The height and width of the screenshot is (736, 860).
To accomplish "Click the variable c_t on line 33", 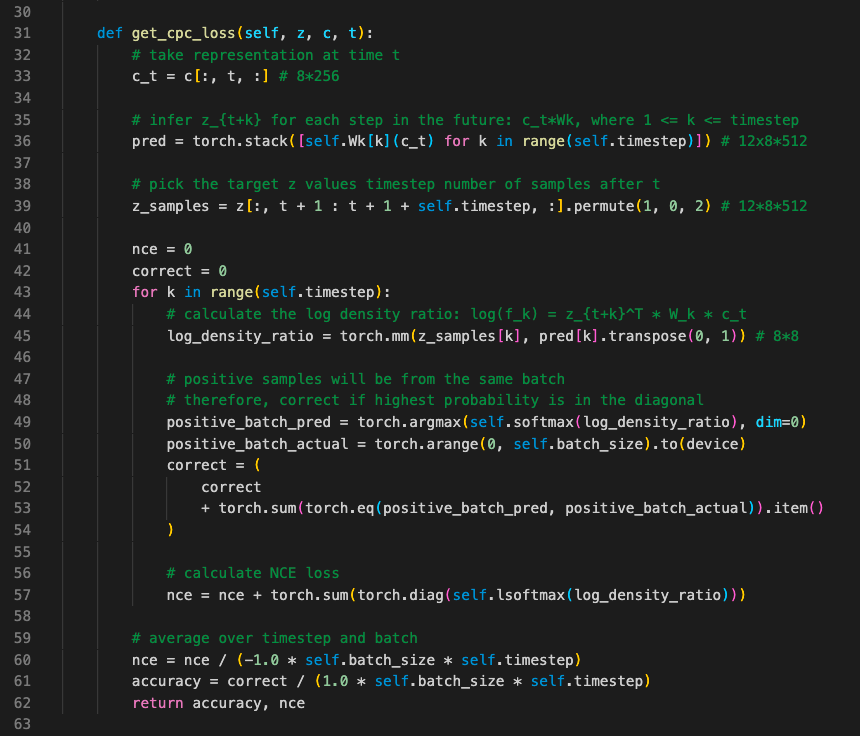I will 145,76.
